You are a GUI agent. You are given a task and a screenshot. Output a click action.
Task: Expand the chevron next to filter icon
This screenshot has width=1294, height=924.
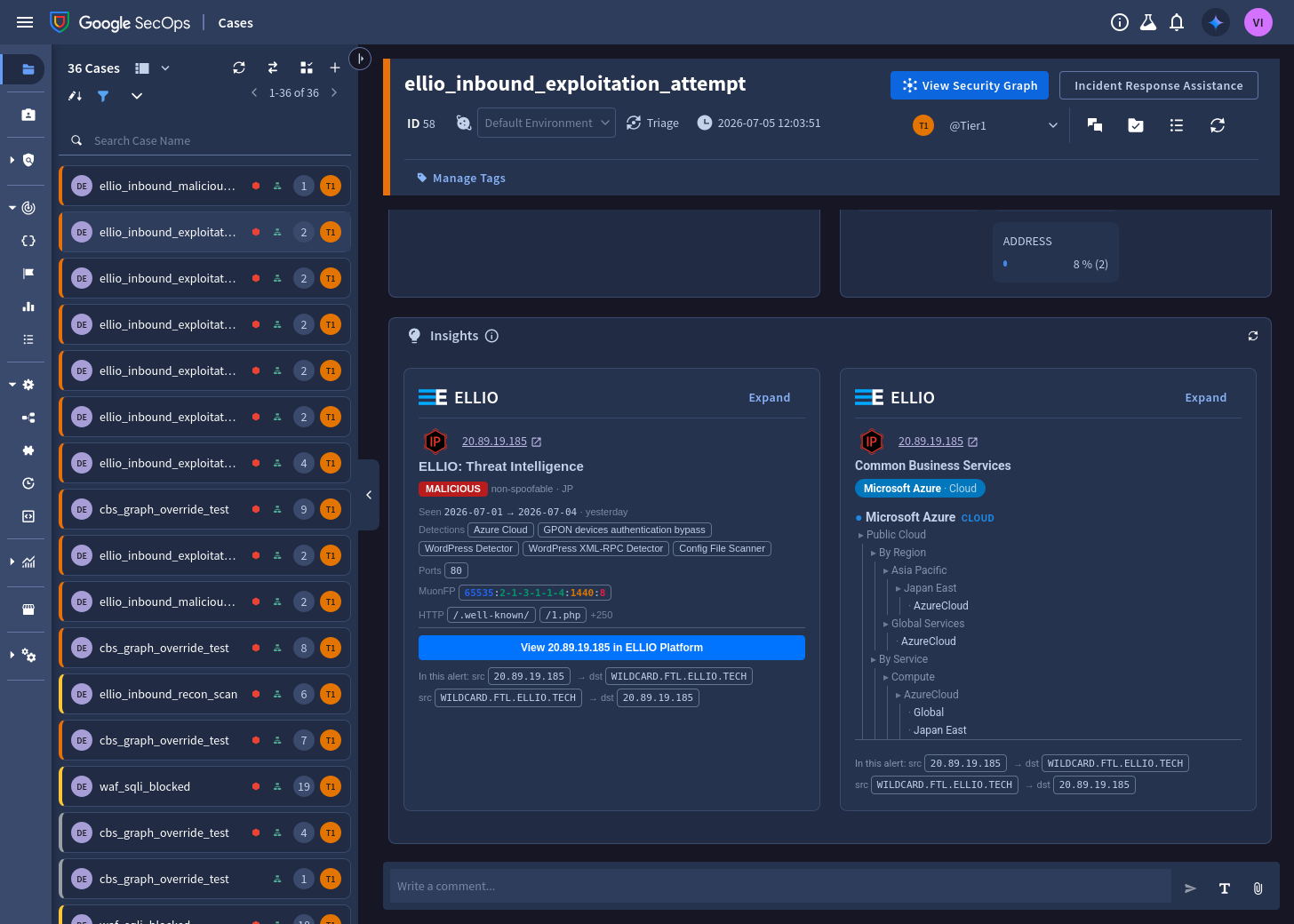click(137, 96)
